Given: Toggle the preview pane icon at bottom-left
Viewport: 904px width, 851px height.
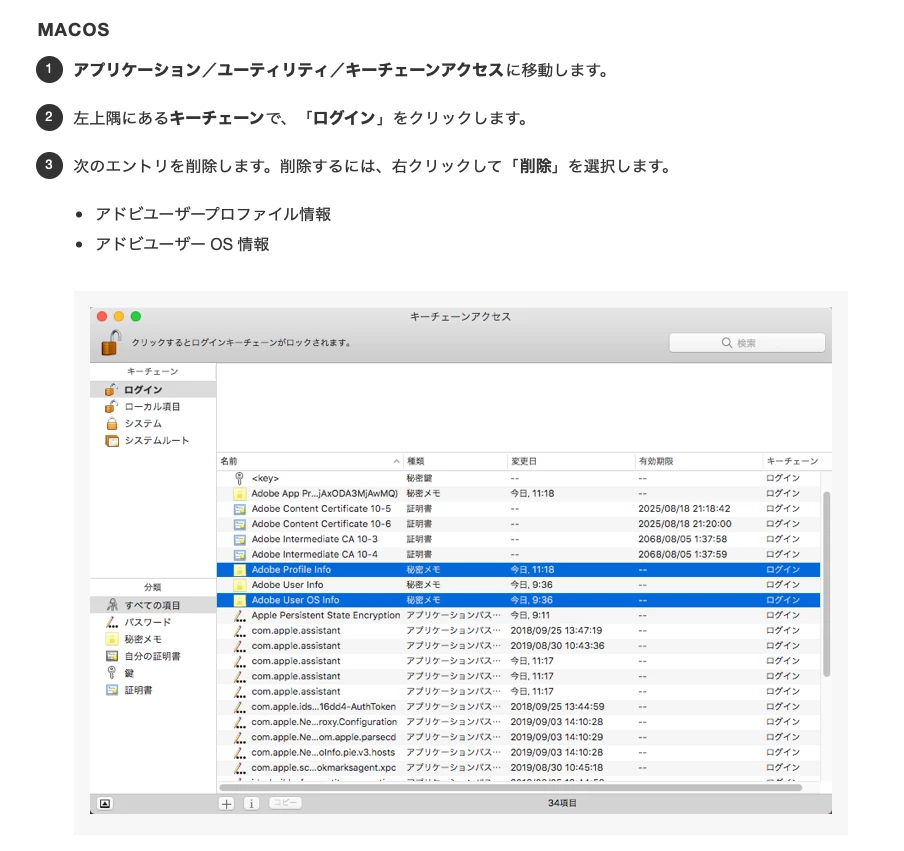Looking at the screenshot, I should pyautogui.click(x=105, y=804).
